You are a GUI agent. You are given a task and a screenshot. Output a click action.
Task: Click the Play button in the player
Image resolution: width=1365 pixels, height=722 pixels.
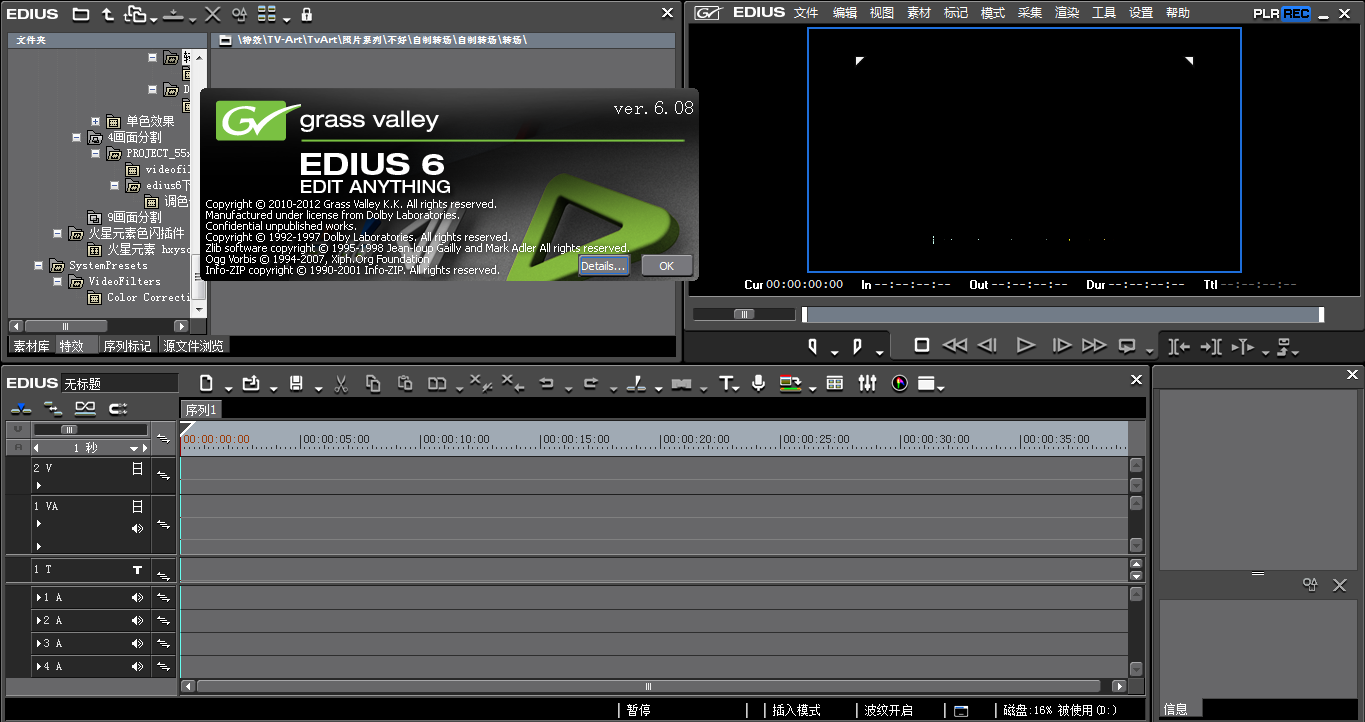coord(1025,345)
